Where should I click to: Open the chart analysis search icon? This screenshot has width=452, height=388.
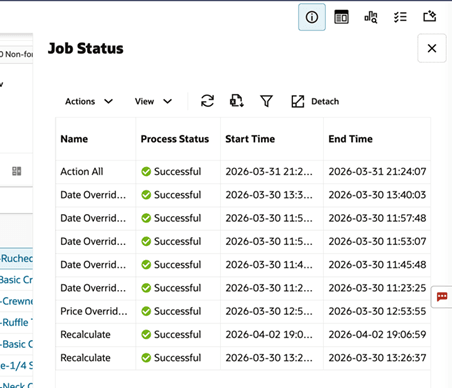tap(371, 17)
